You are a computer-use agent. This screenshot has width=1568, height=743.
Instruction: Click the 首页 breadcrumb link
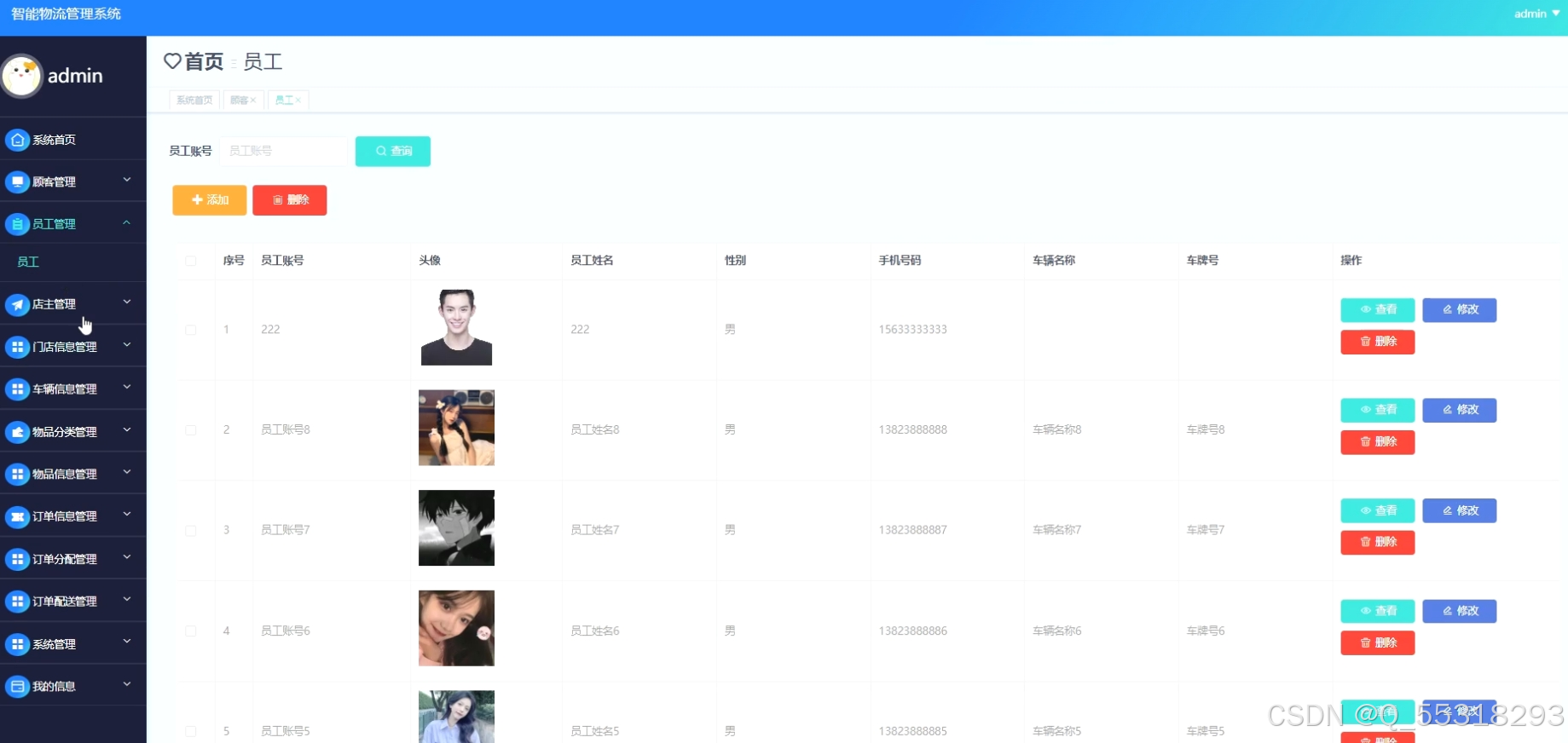coord(204,61)
